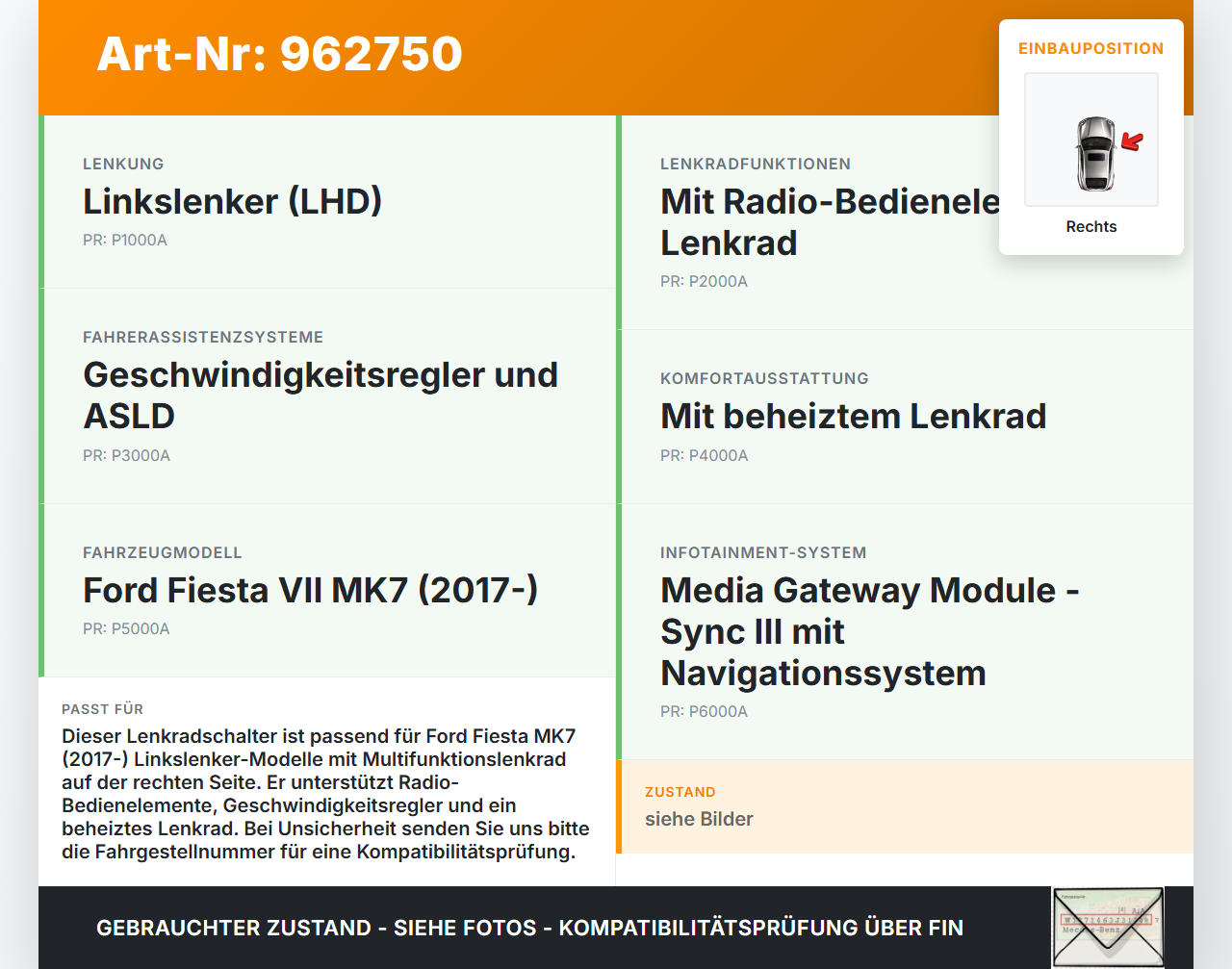Click the Media Gateway Module heading
Viewport: 1232px width, 969px height.
(x=869, y=631)
